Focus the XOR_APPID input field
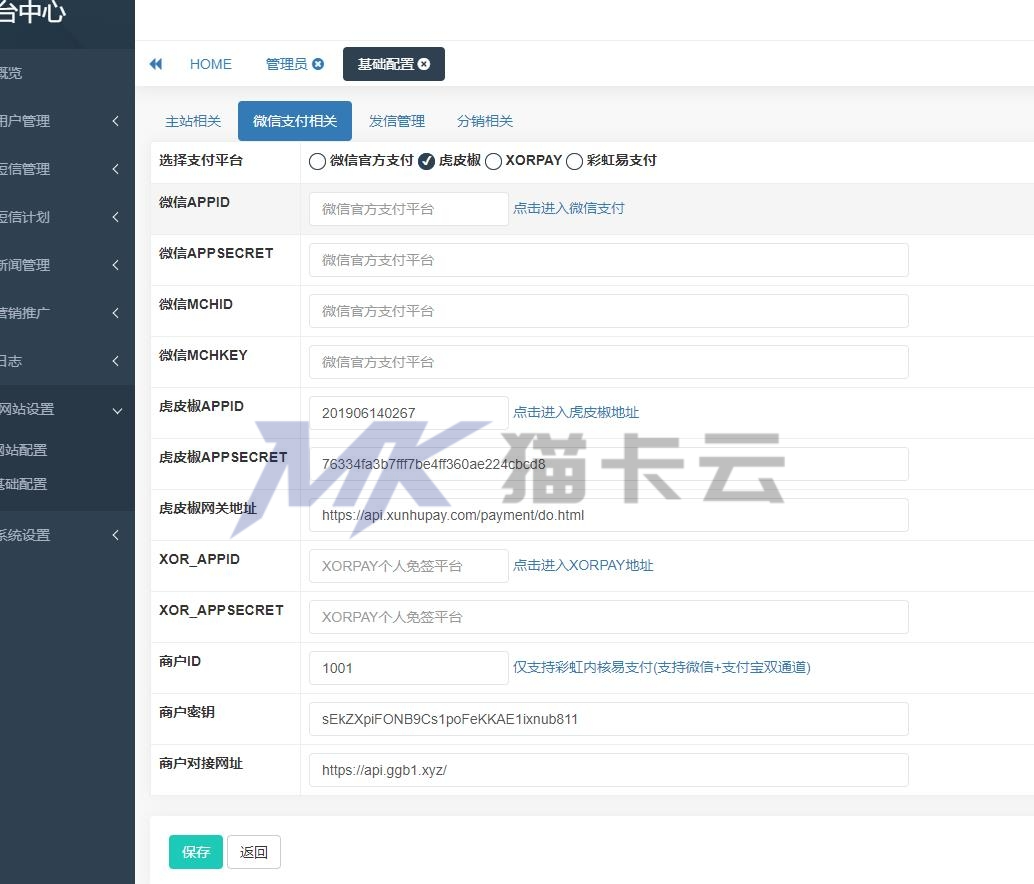The image size is (1034, 884). click(x=408, y=566)
